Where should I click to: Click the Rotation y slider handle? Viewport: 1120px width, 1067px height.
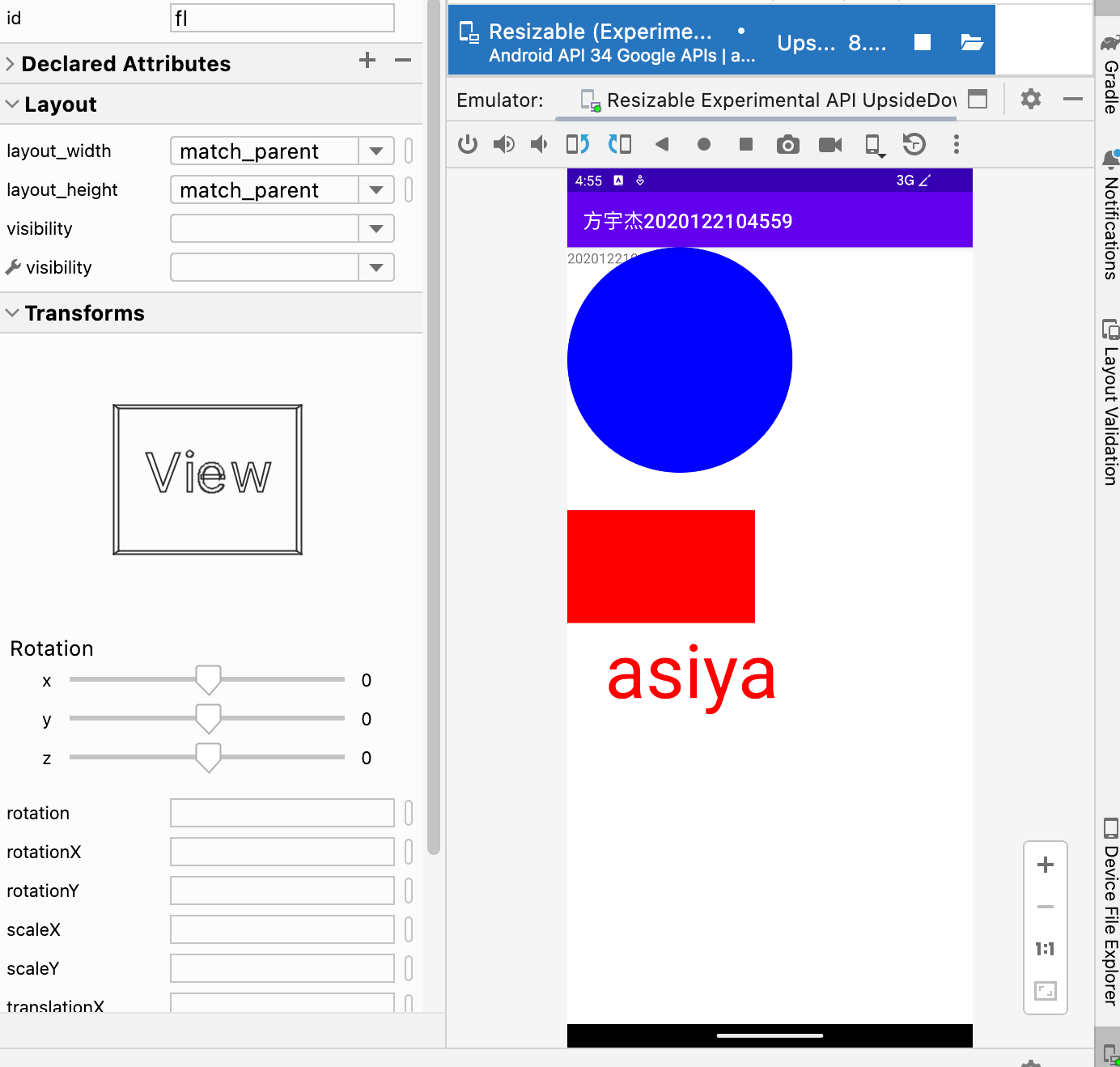pos(209,719)
